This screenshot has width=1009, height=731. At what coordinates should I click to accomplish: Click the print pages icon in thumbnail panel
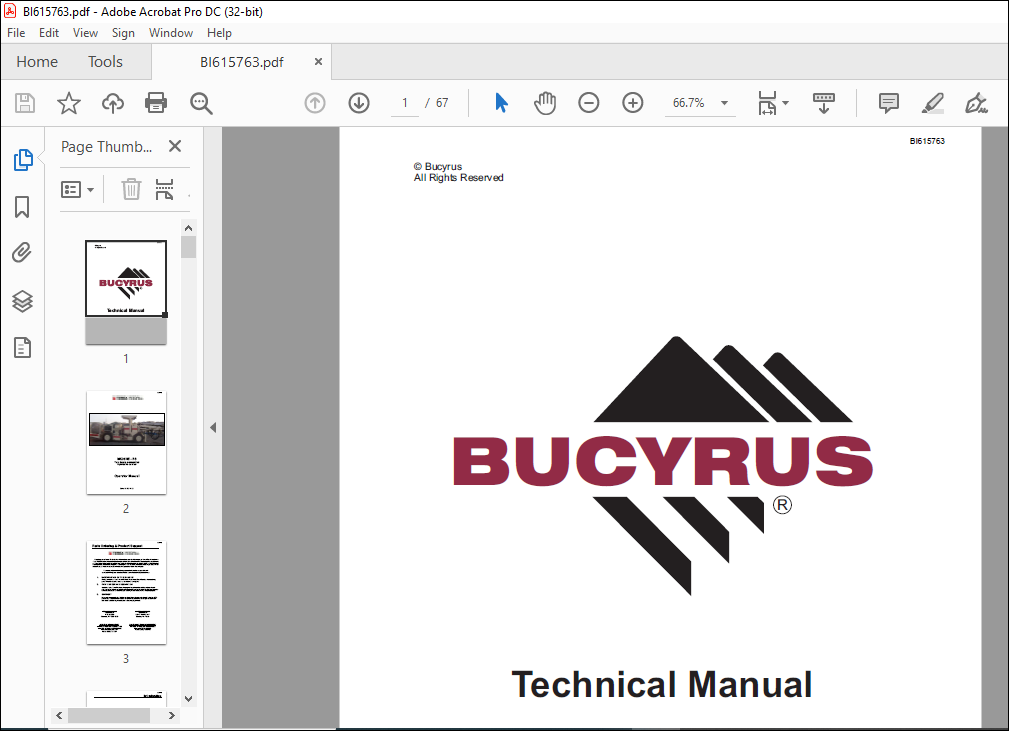click(x=164, y=189)
